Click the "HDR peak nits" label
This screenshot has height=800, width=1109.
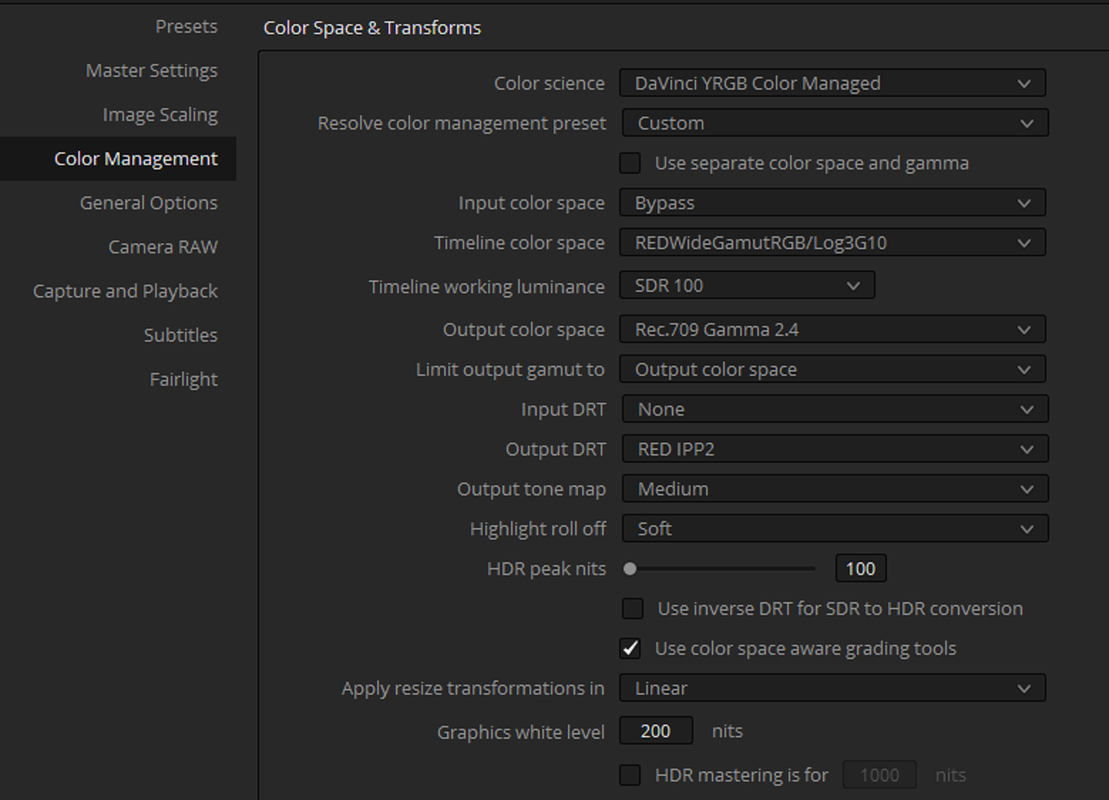tap(547, 569)
